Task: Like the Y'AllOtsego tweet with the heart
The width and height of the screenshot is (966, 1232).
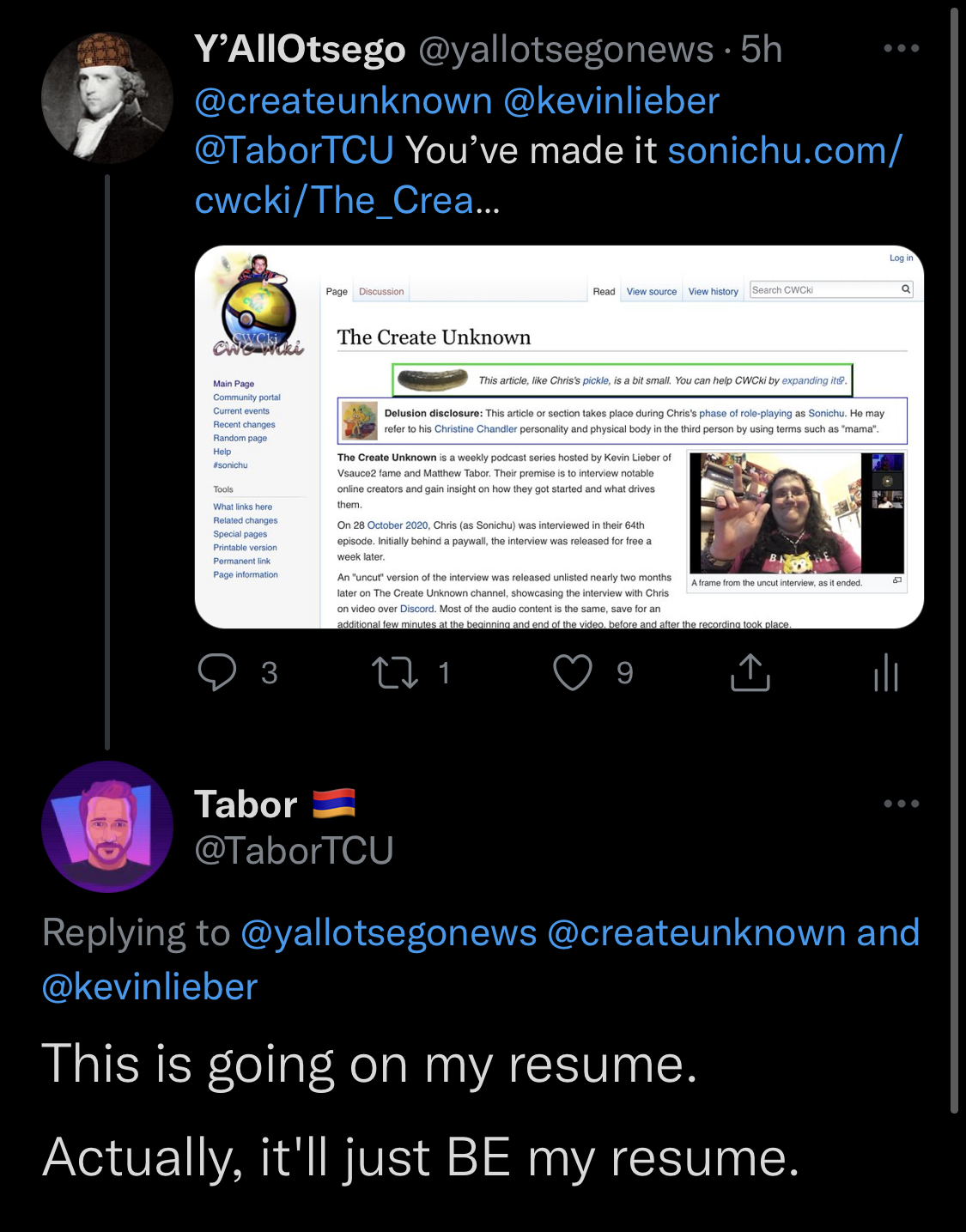Action: (x=573, y=672)
